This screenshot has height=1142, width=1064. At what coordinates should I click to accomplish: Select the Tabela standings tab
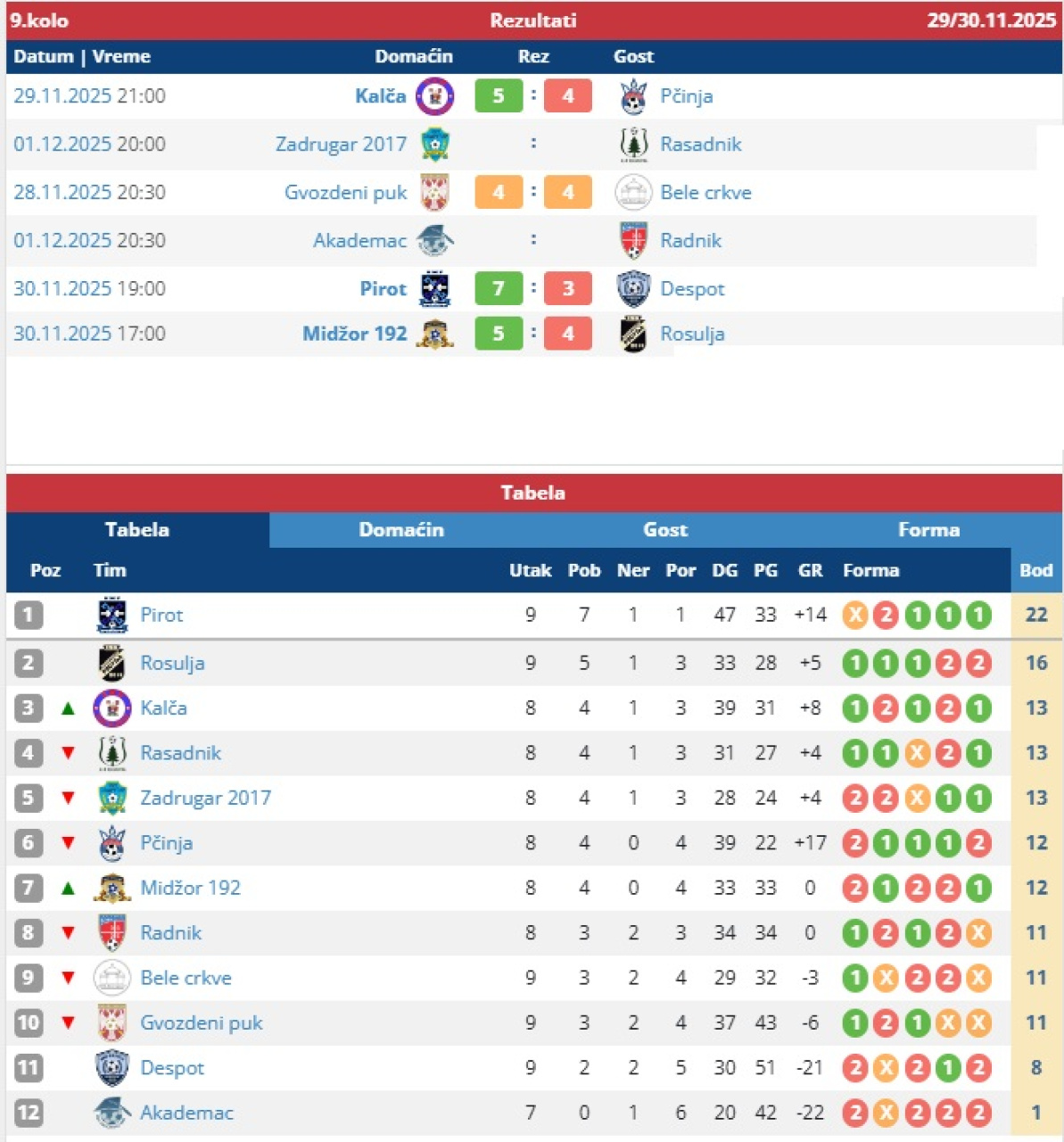137,530
